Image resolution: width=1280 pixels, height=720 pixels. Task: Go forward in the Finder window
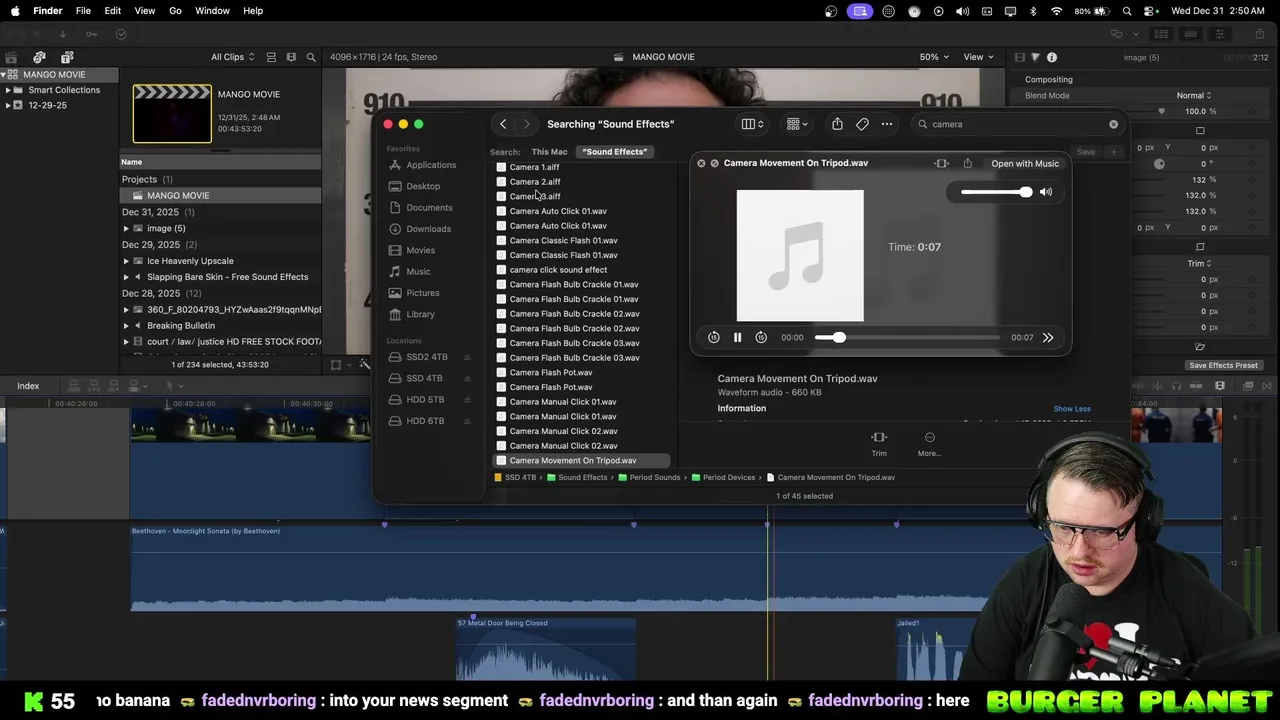(526, 124)
